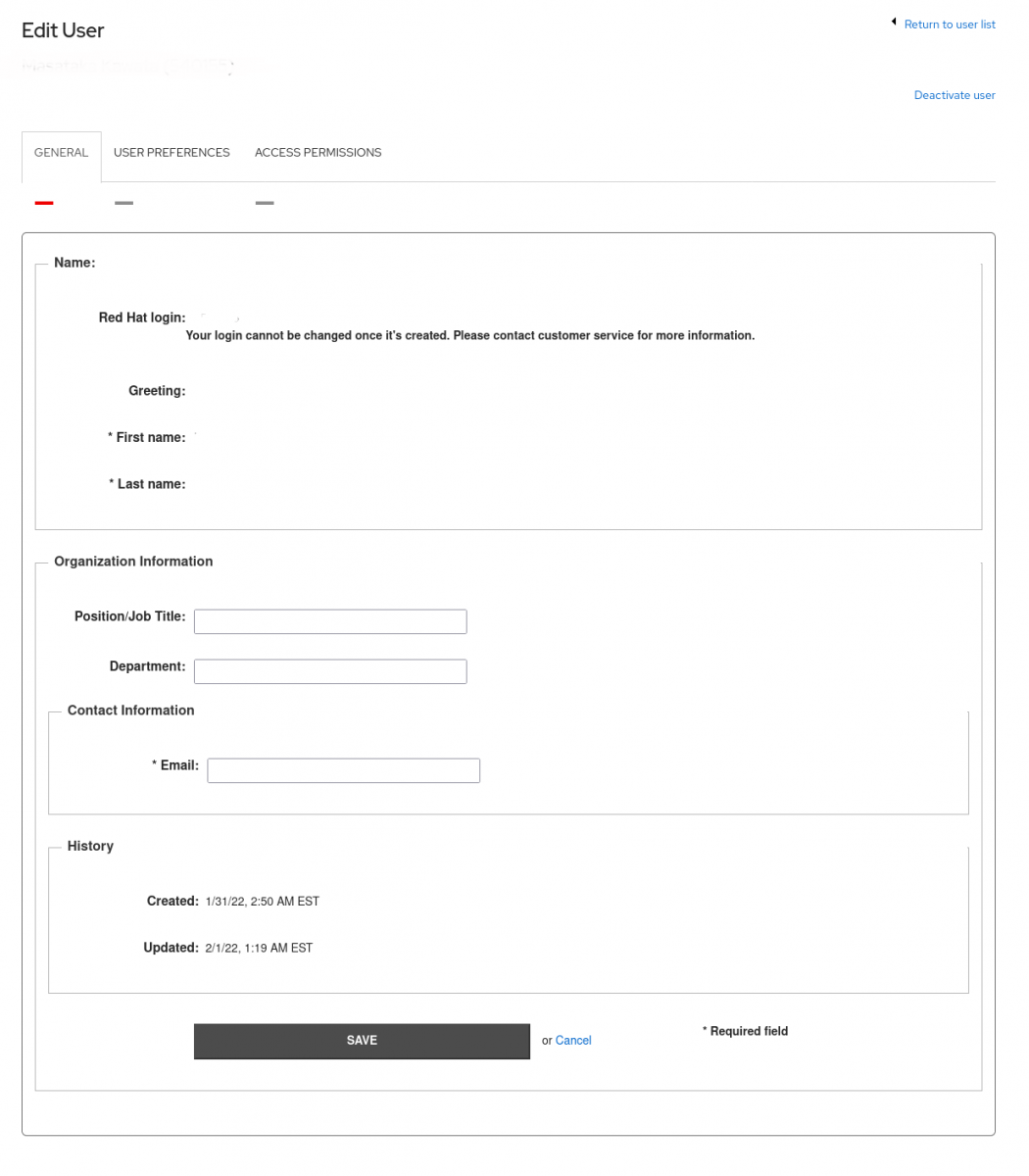Click the red indicator under the General tab
This screenshot has width=1029, height=1176.
tap(44, 203)
